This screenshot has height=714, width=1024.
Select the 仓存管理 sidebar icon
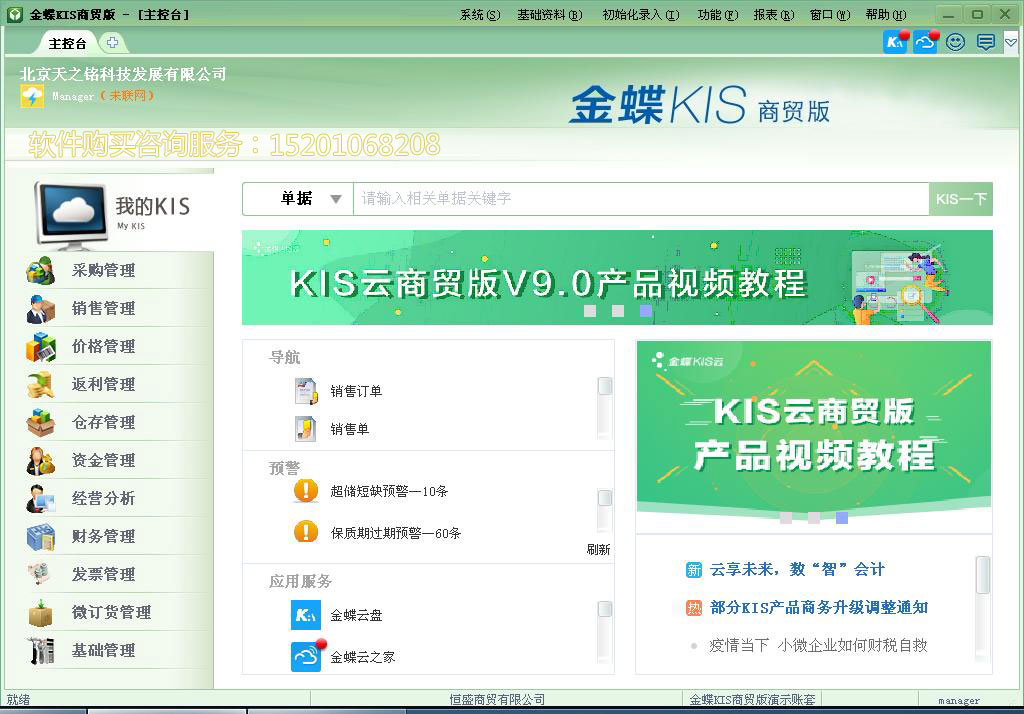coord(40,422)
